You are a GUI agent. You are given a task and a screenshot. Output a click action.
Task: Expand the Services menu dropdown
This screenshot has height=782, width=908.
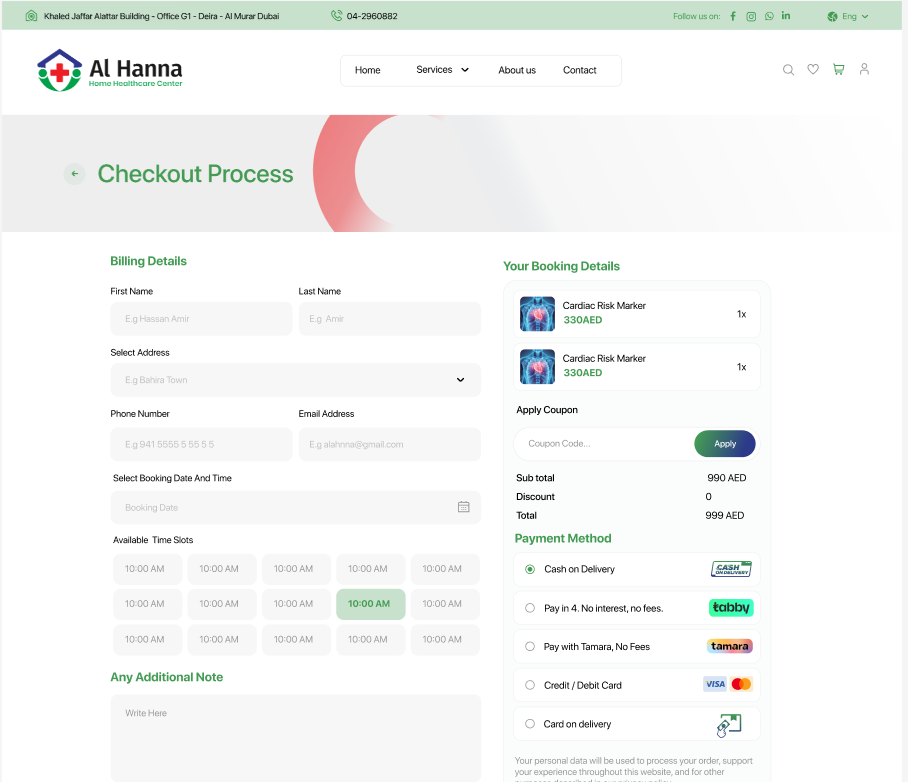pyautogui.click(x=442, y=70)
